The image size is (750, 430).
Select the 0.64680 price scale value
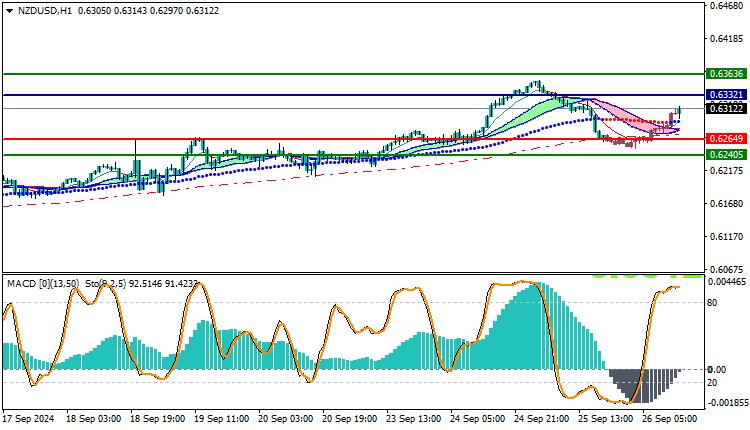(726, 6)
